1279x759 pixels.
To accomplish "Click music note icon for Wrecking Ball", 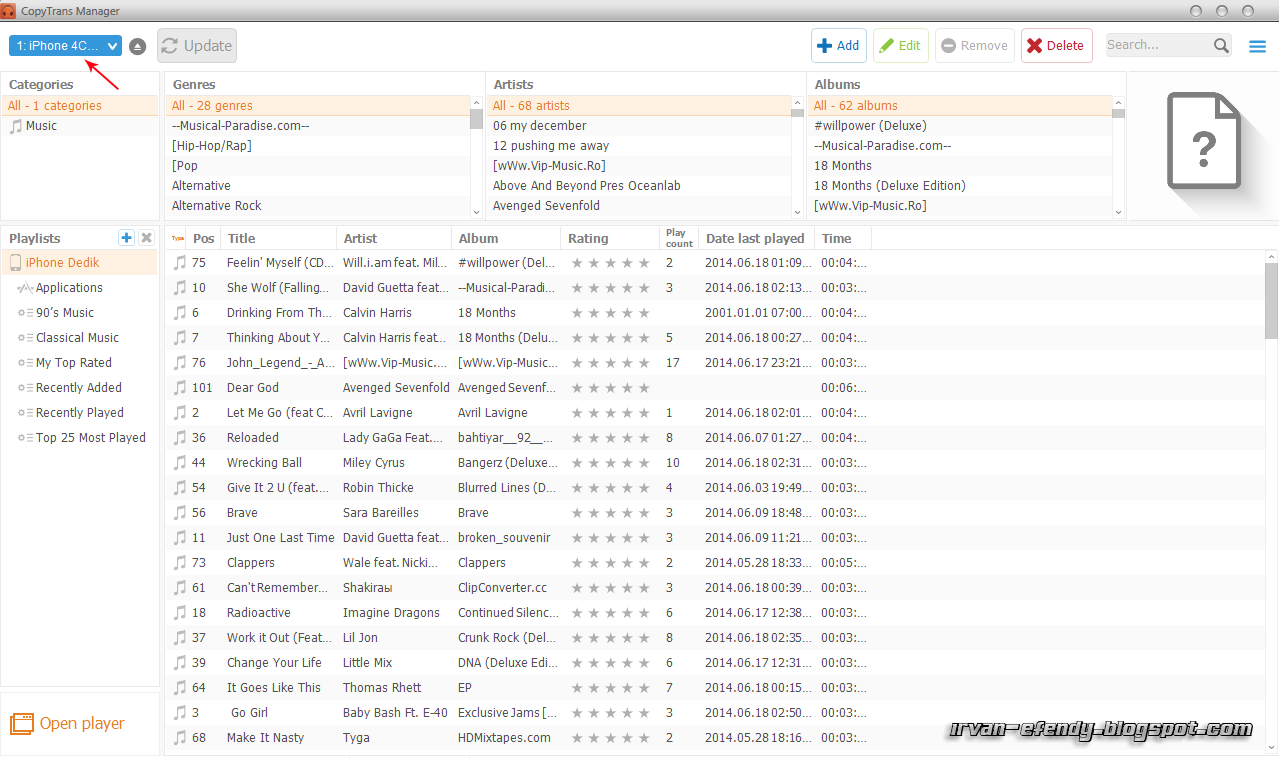I will (x=180, y=463).
